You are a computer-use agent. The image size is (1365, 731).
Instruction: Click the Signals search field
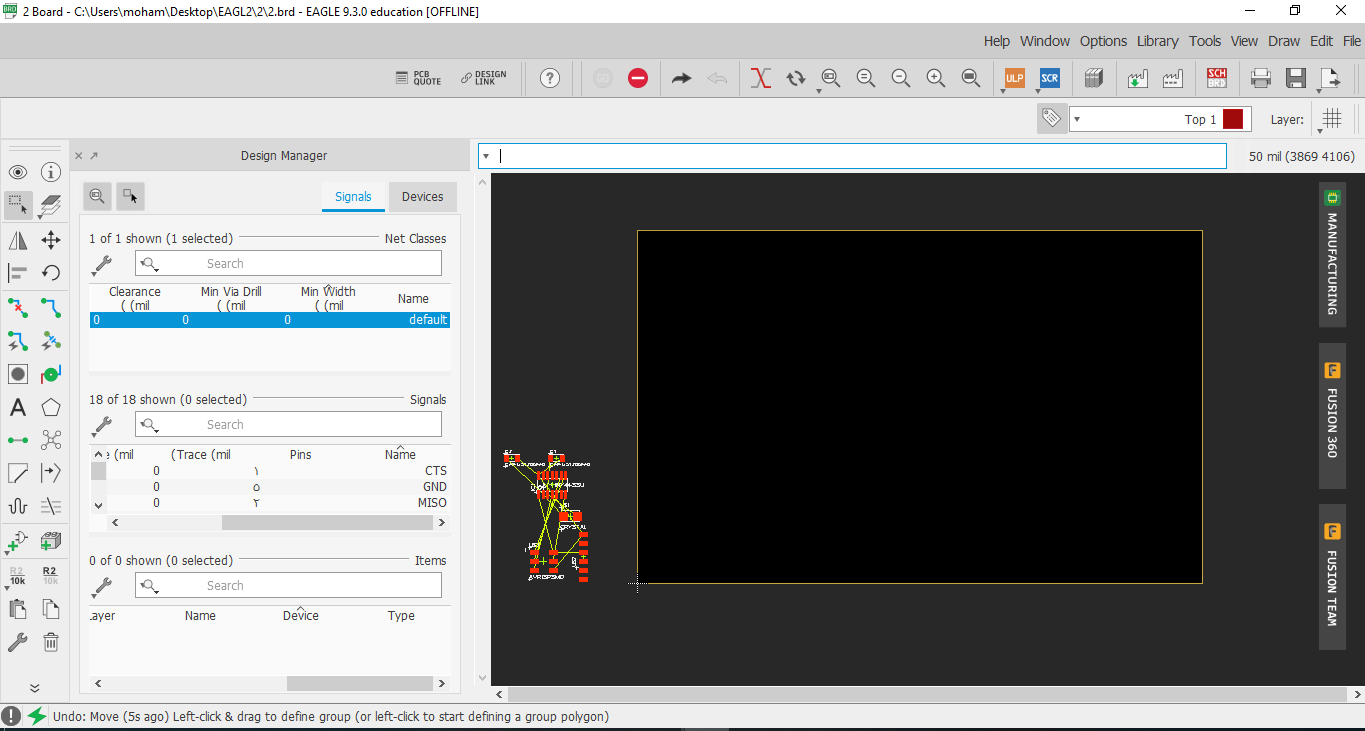[288, 424]
